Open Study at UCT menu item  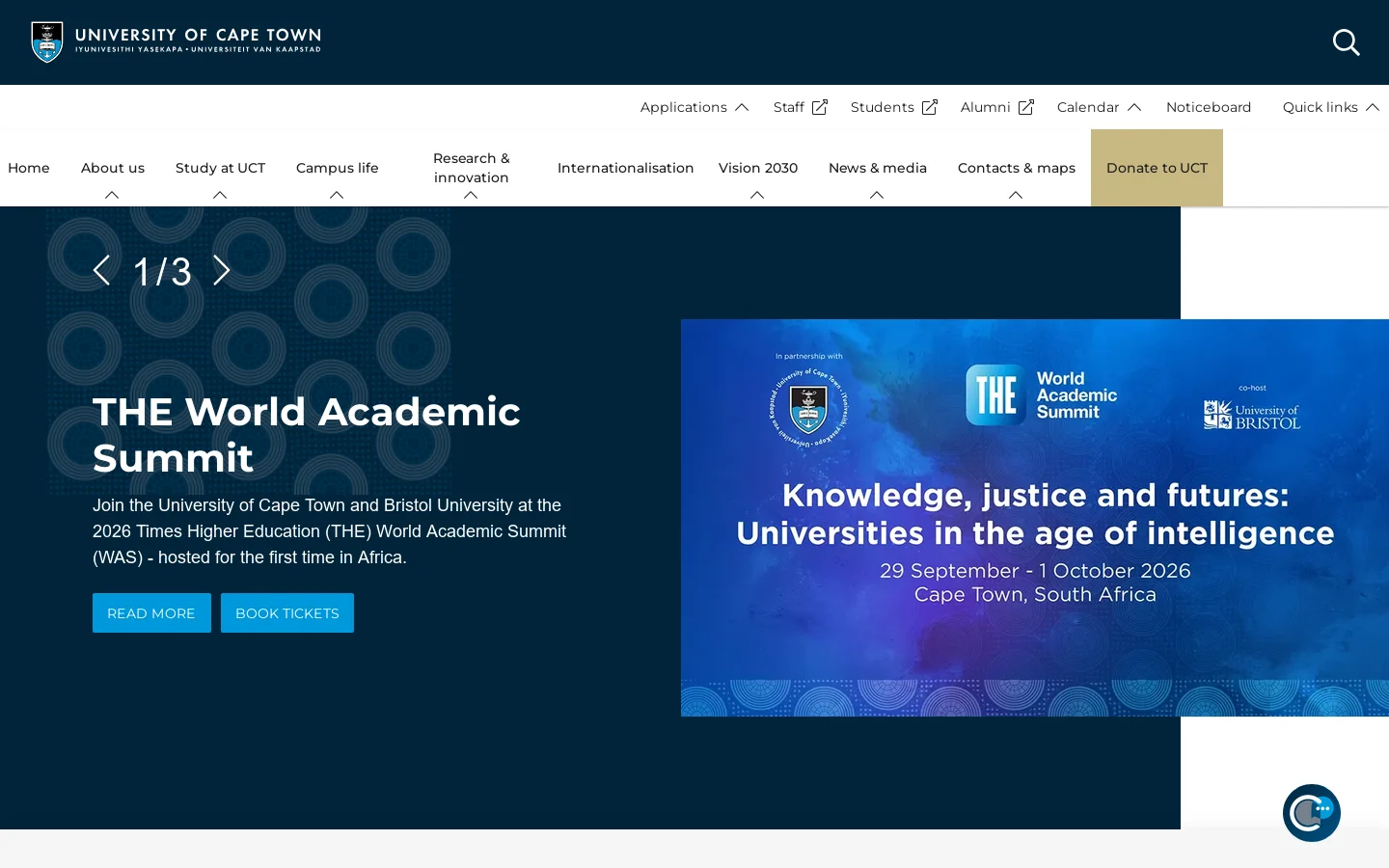click(x=220, y=168)
